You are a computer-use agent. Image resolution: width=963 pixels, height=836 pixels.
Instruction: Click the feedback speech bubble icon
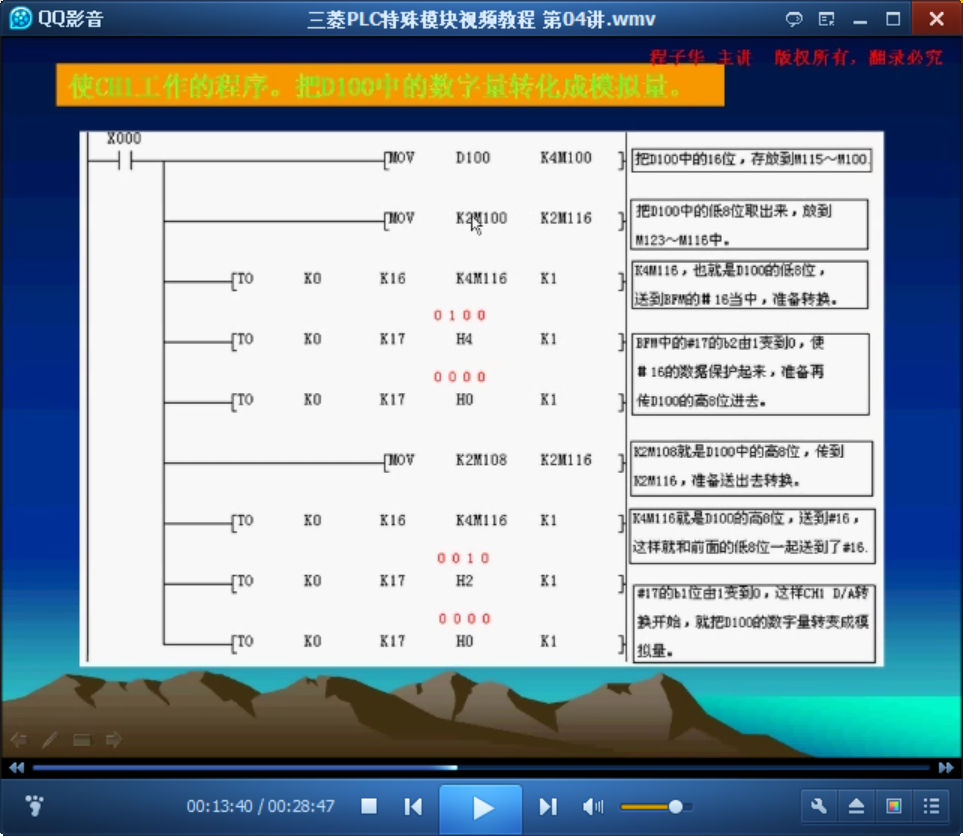pyautogui.click(x=794, y=19)
